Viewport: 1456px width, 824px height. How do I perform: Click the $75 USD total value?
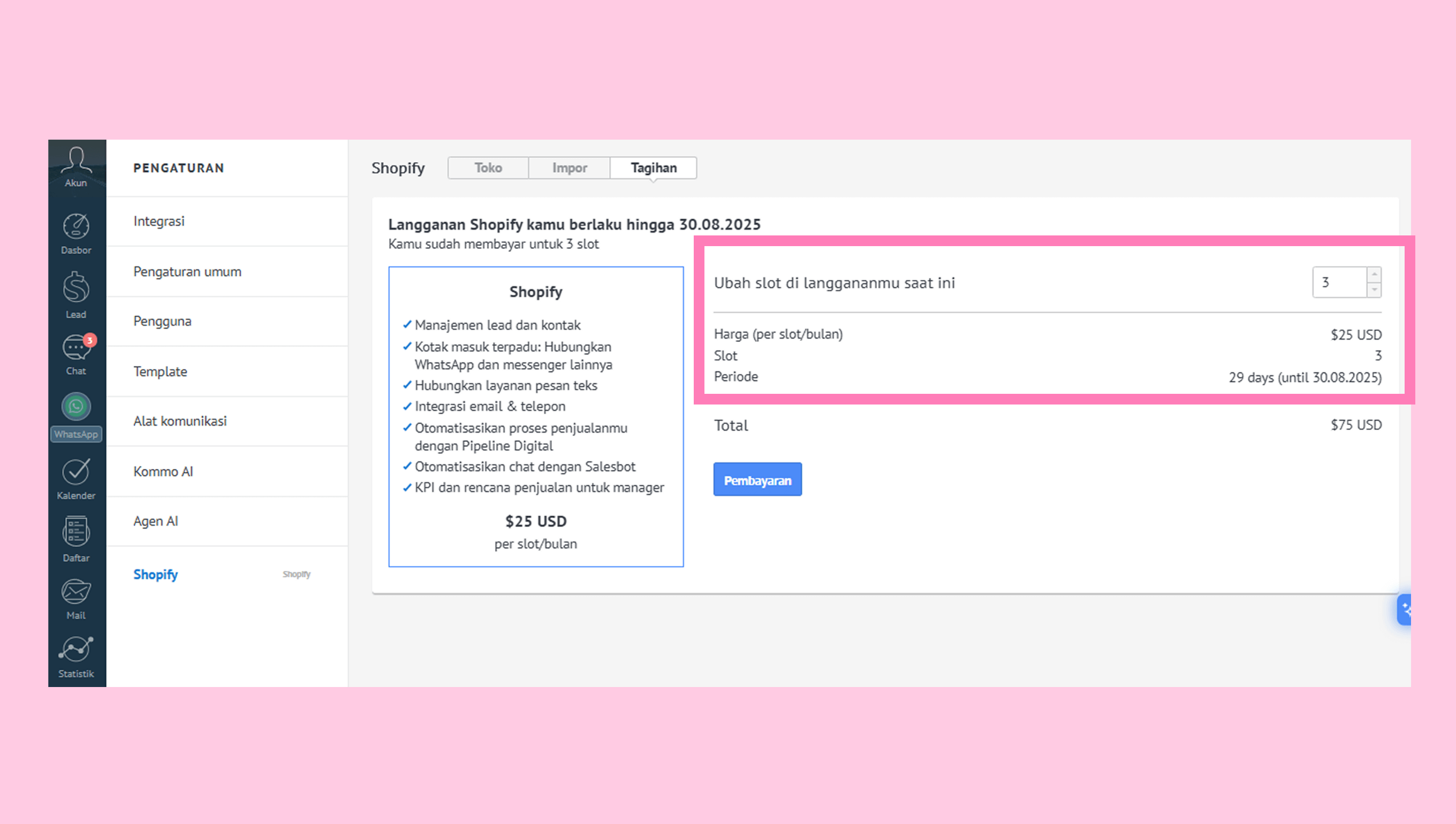(x=1356, y=425)
